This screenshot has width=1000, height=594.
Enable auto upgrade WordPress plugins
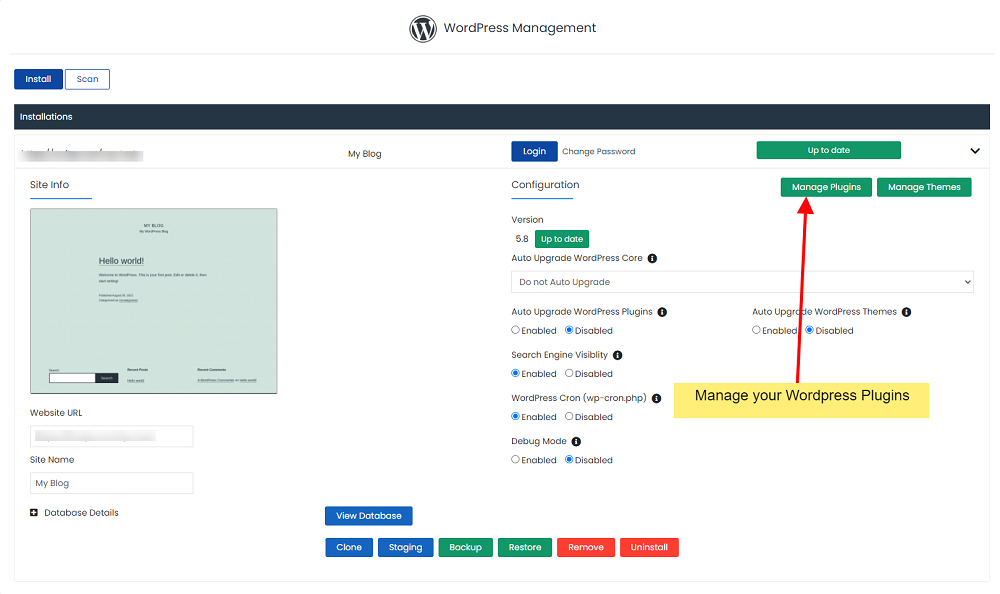[515, 330]
